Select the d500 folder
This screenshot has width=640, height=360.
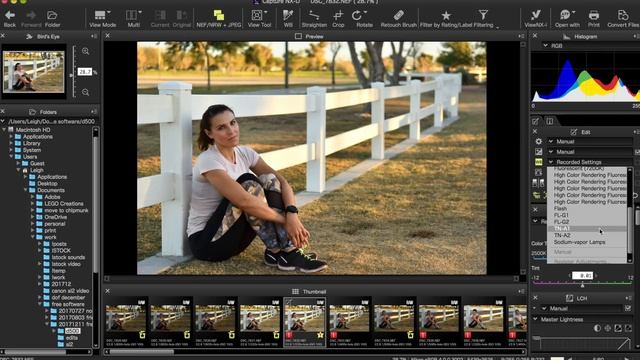coord(72,331)
